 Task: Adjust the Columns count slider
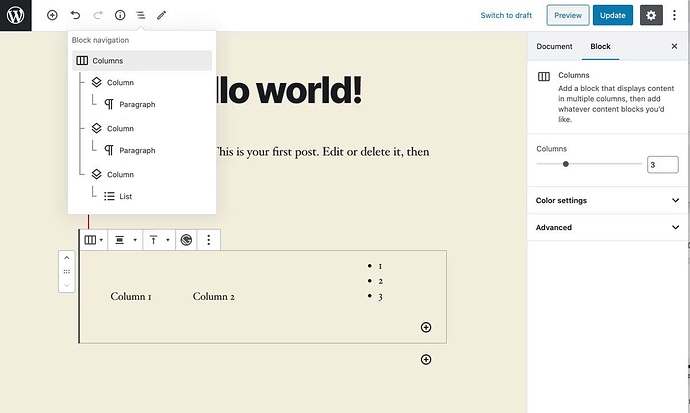click(x=566, y=164)
